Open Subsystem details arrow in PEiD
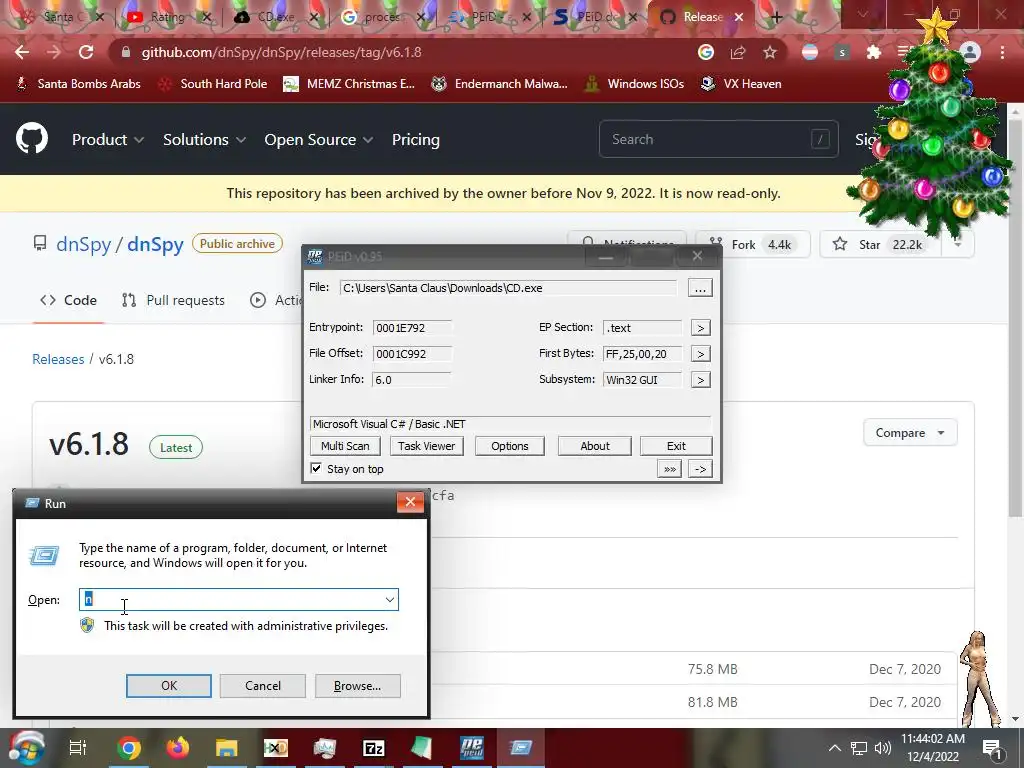 tap(701, 380)
